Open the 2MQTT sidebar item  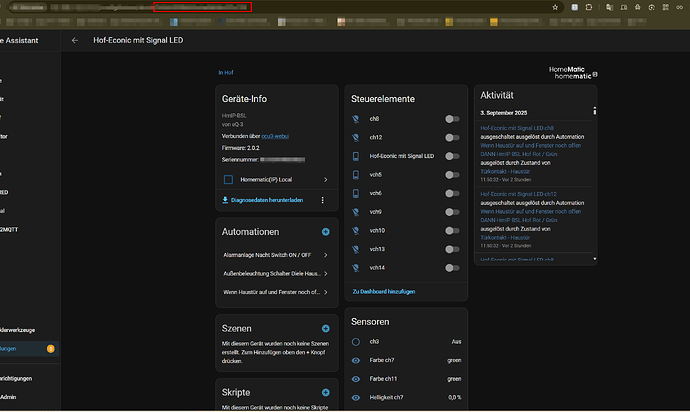point(10,230)
